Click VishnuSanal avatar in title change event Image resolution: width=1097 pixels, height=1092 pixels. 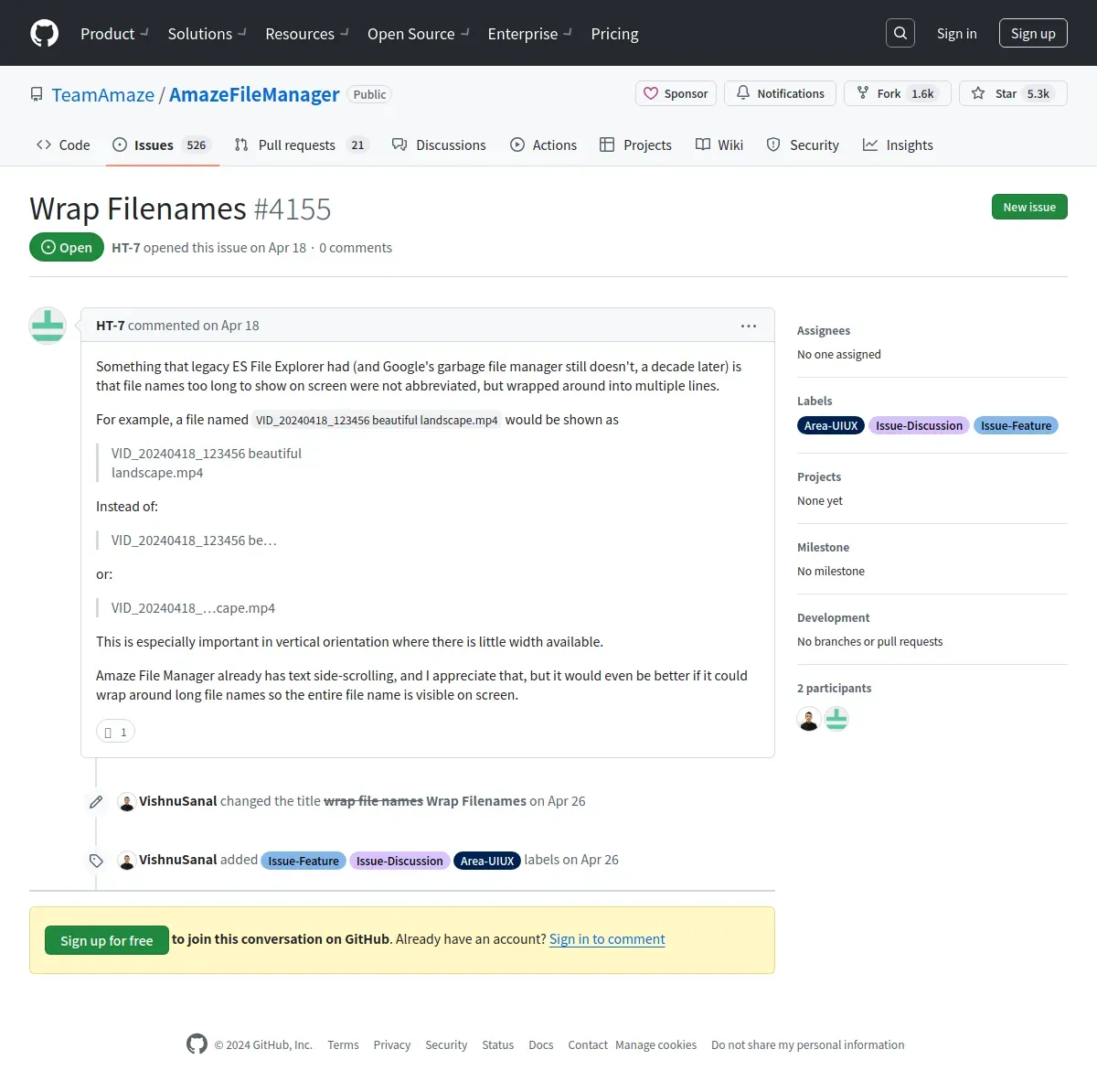(127, 801)
